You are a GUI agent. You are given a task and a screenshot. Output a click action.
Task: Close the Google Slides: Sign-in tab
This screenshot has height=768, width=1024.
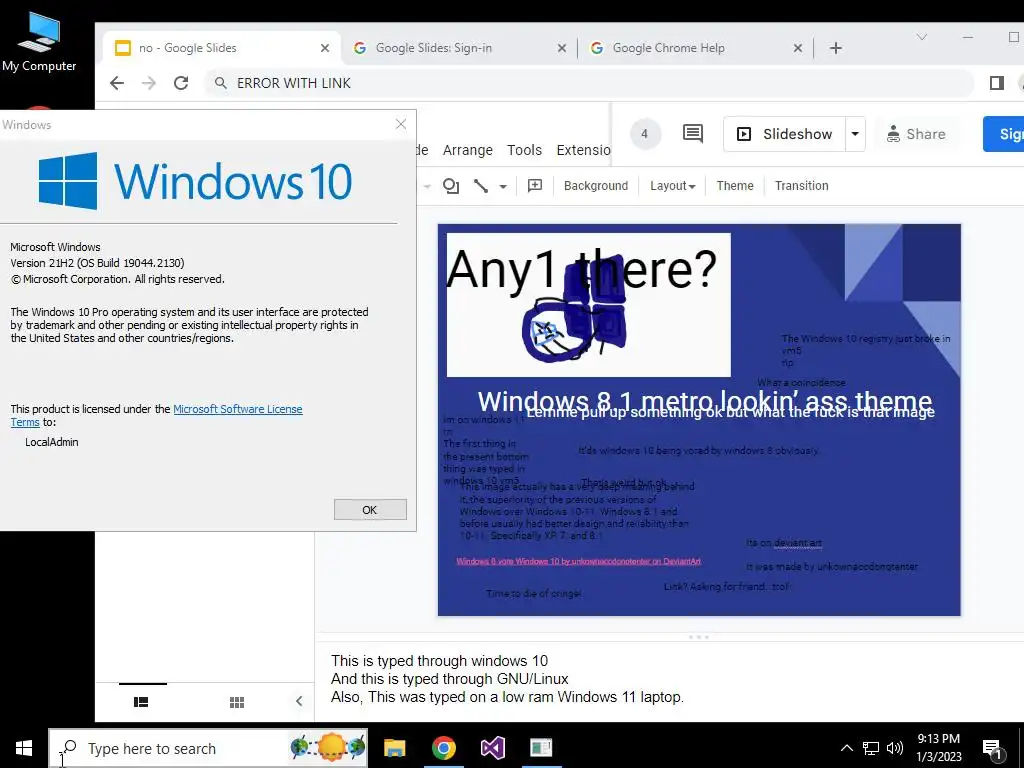[x=561, y=48]
